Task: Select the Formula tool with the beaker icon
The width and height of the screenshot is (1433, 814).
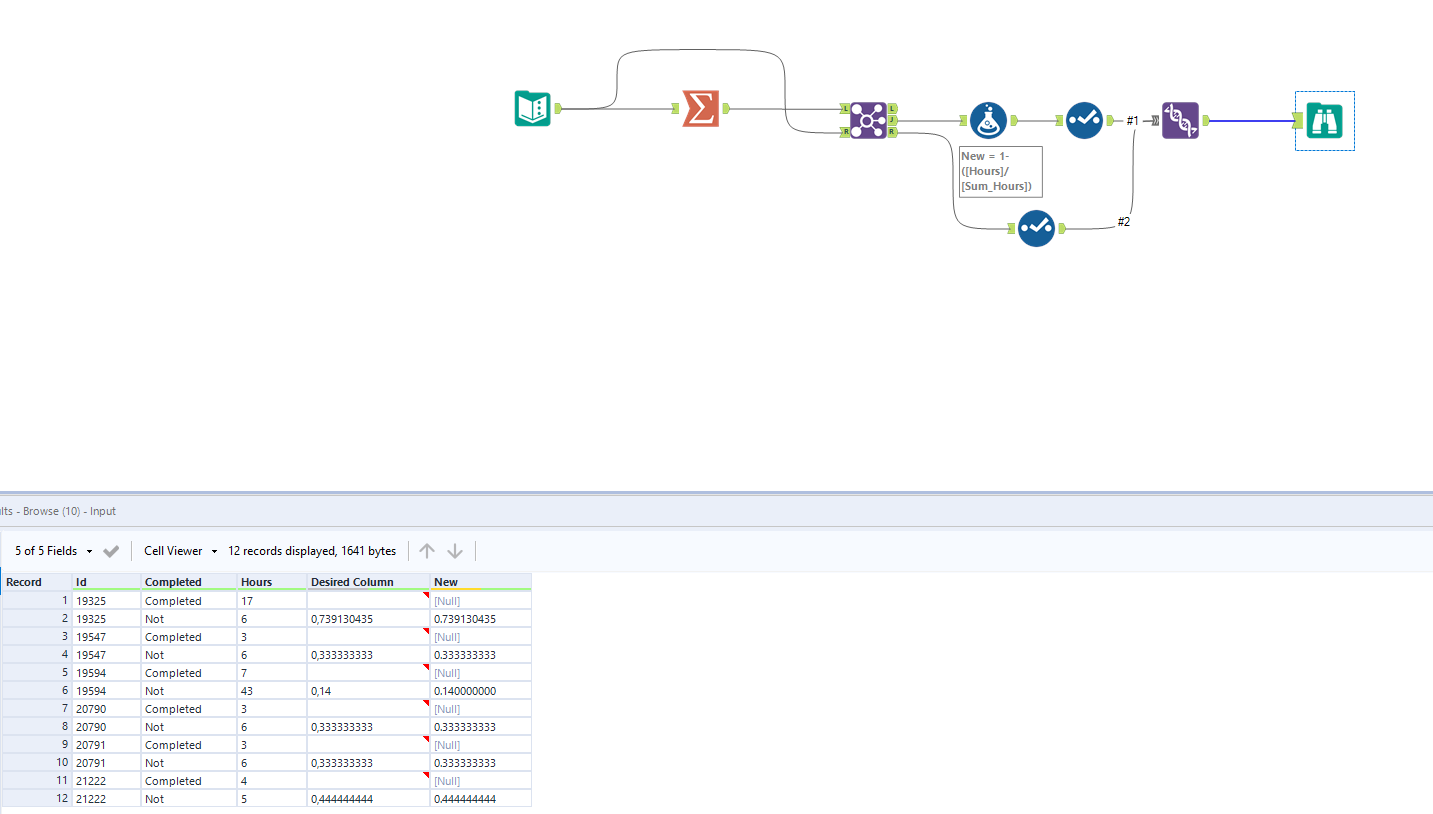Action: coord(987,119)
